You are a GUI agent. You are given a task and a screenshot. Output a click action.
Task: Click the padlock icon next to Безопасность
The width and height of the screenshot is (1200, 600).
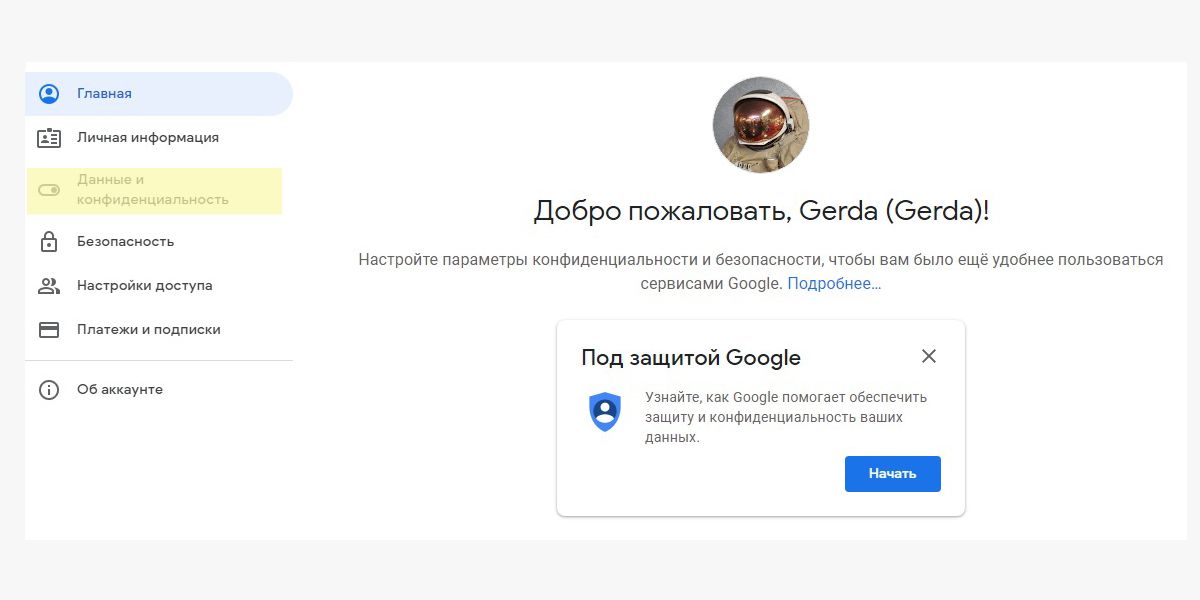click(49, 242)
